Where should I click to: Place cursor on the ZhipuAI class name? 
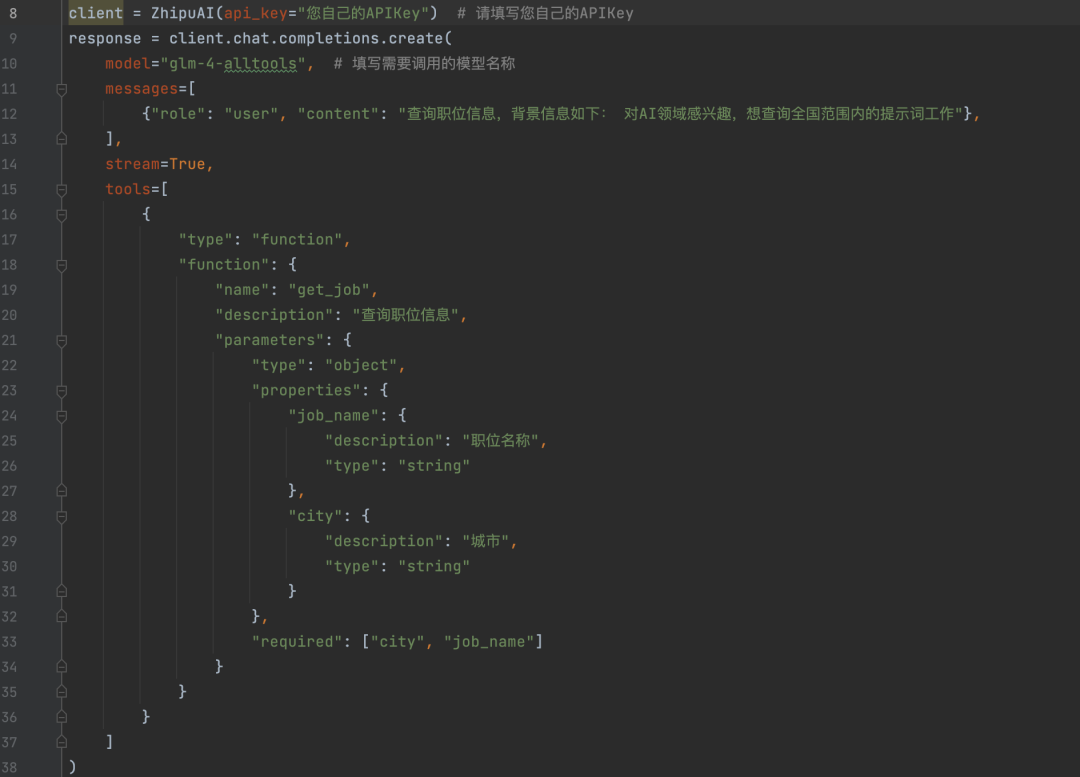(x=178, y=14)
